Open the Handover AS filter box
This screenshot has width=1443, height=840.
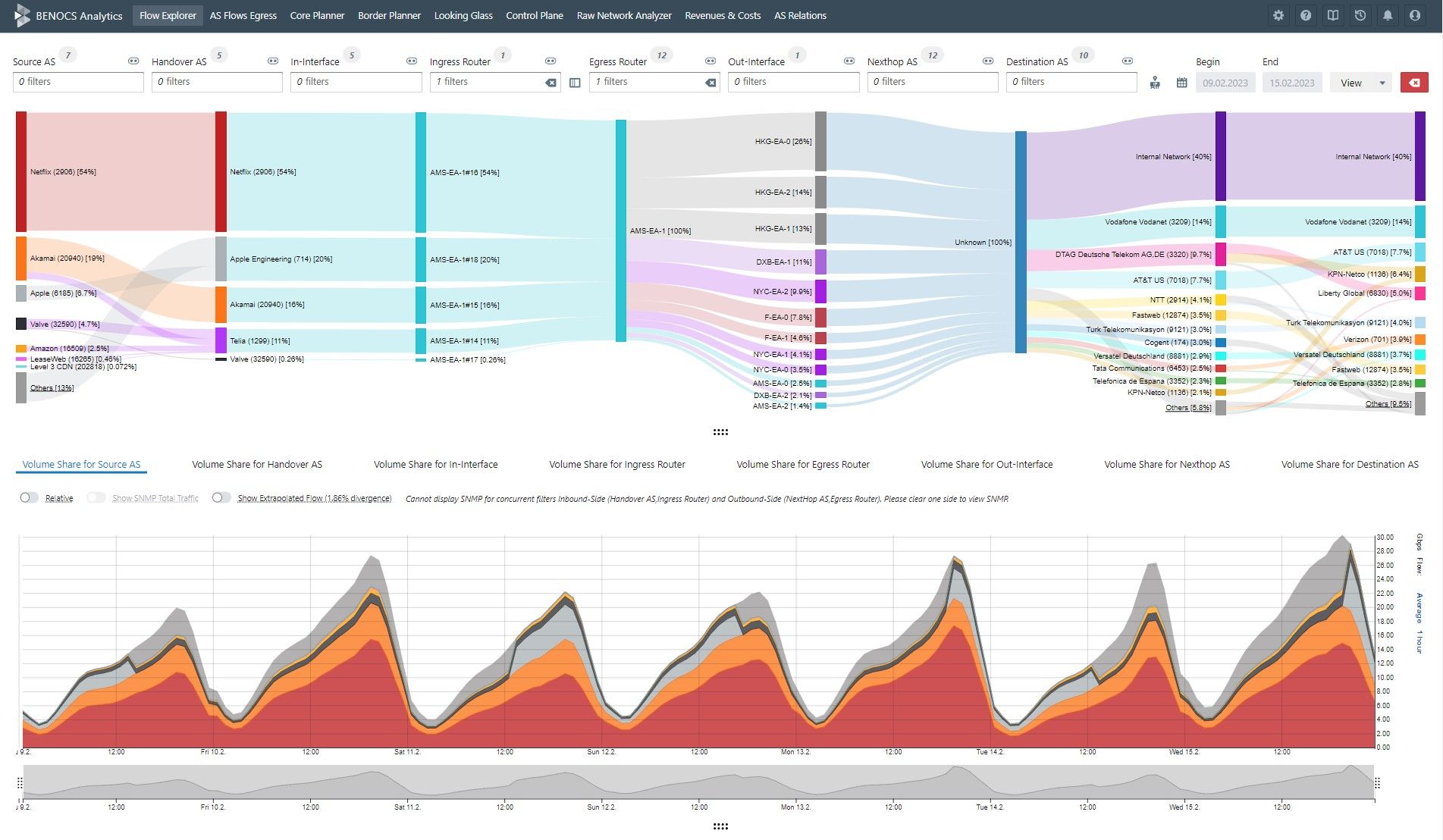click(217, 82)
